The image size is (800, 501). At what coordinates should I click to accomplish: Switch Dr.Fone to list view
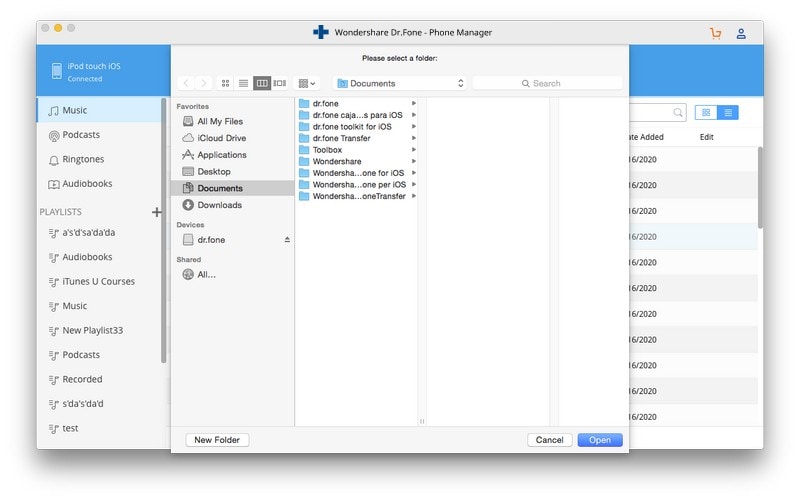pos(728,113)
